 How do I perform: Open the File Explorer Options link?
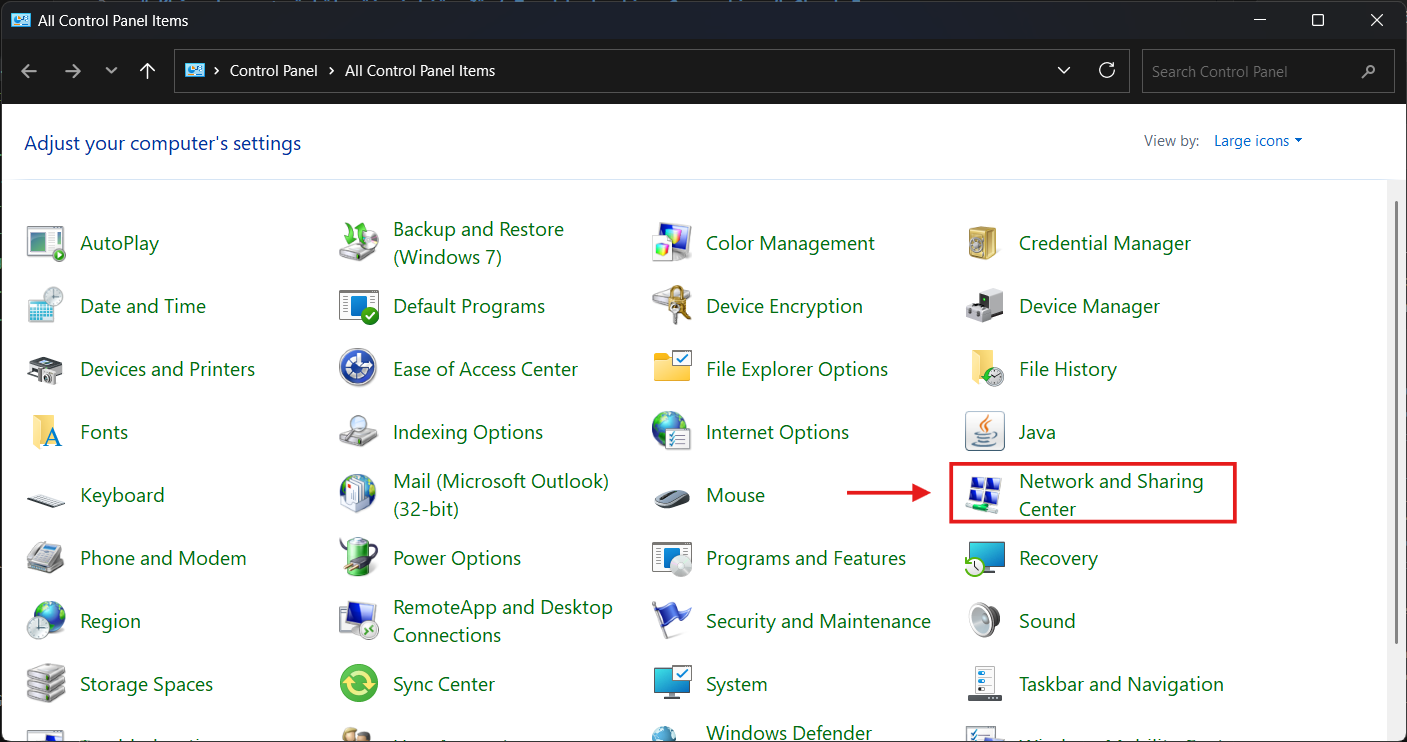[x=797, y=369]
